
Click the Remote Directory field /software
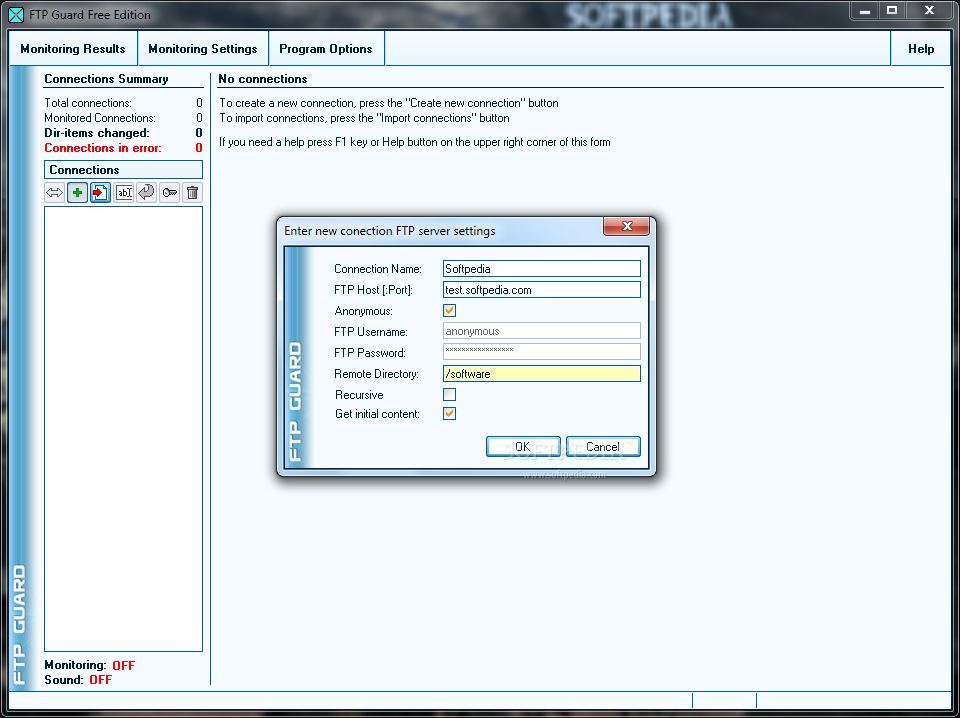(x=542, y=373)
